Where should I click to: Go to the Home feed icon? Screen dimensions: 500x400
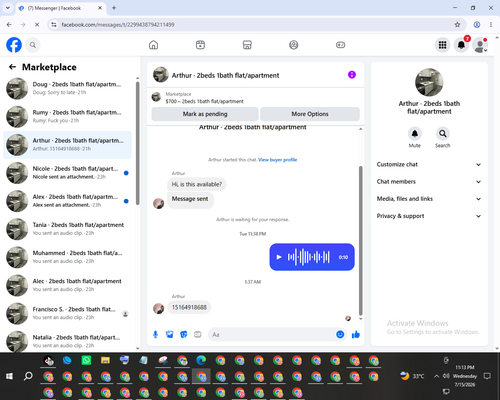click(153, 45)
